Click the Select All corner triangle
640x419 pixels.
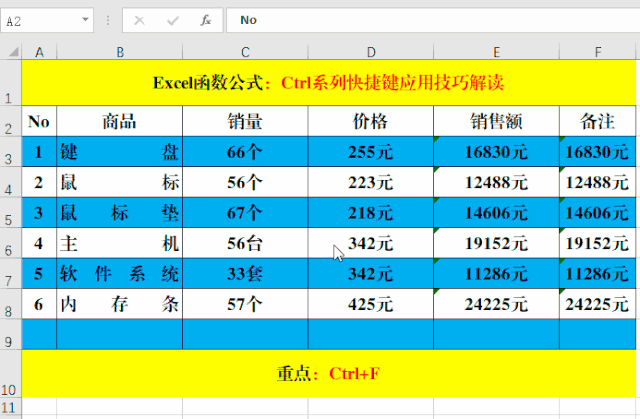coord(11,52)
